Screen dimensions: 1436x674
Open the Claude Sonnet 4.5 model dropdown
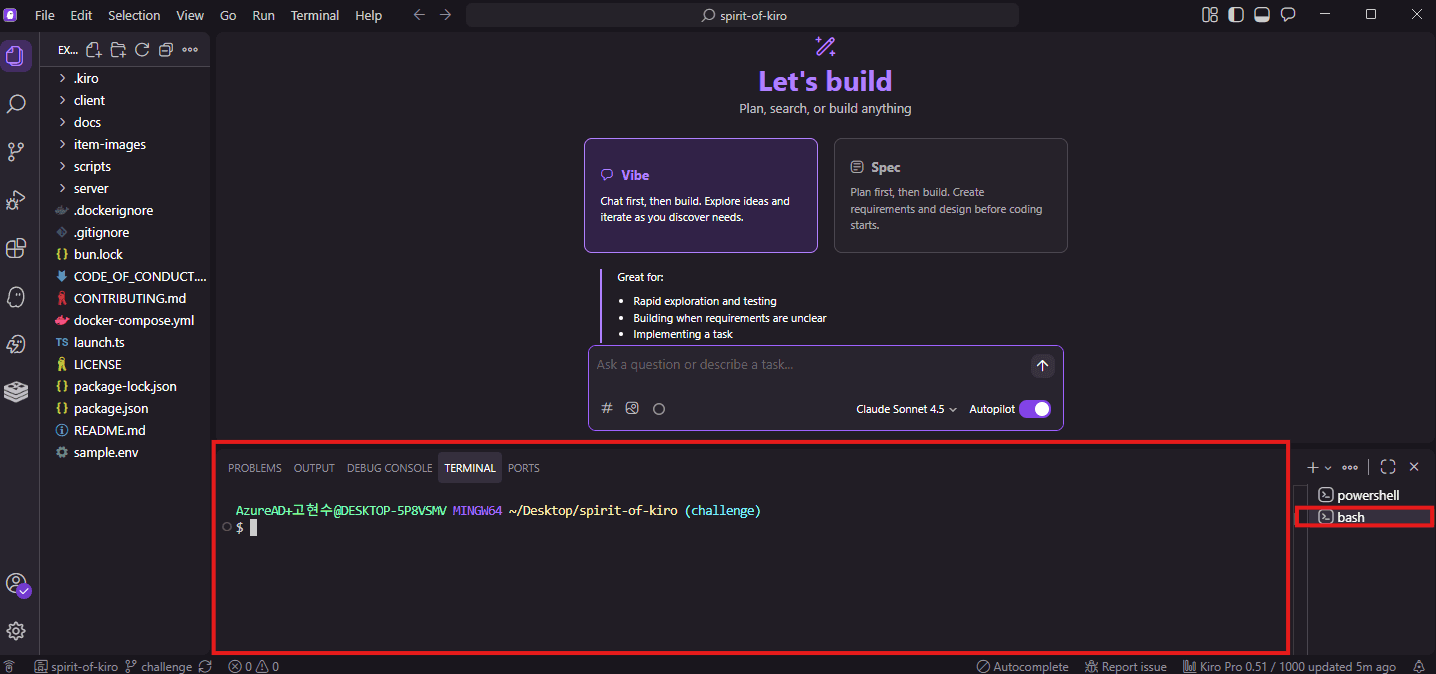906,409
